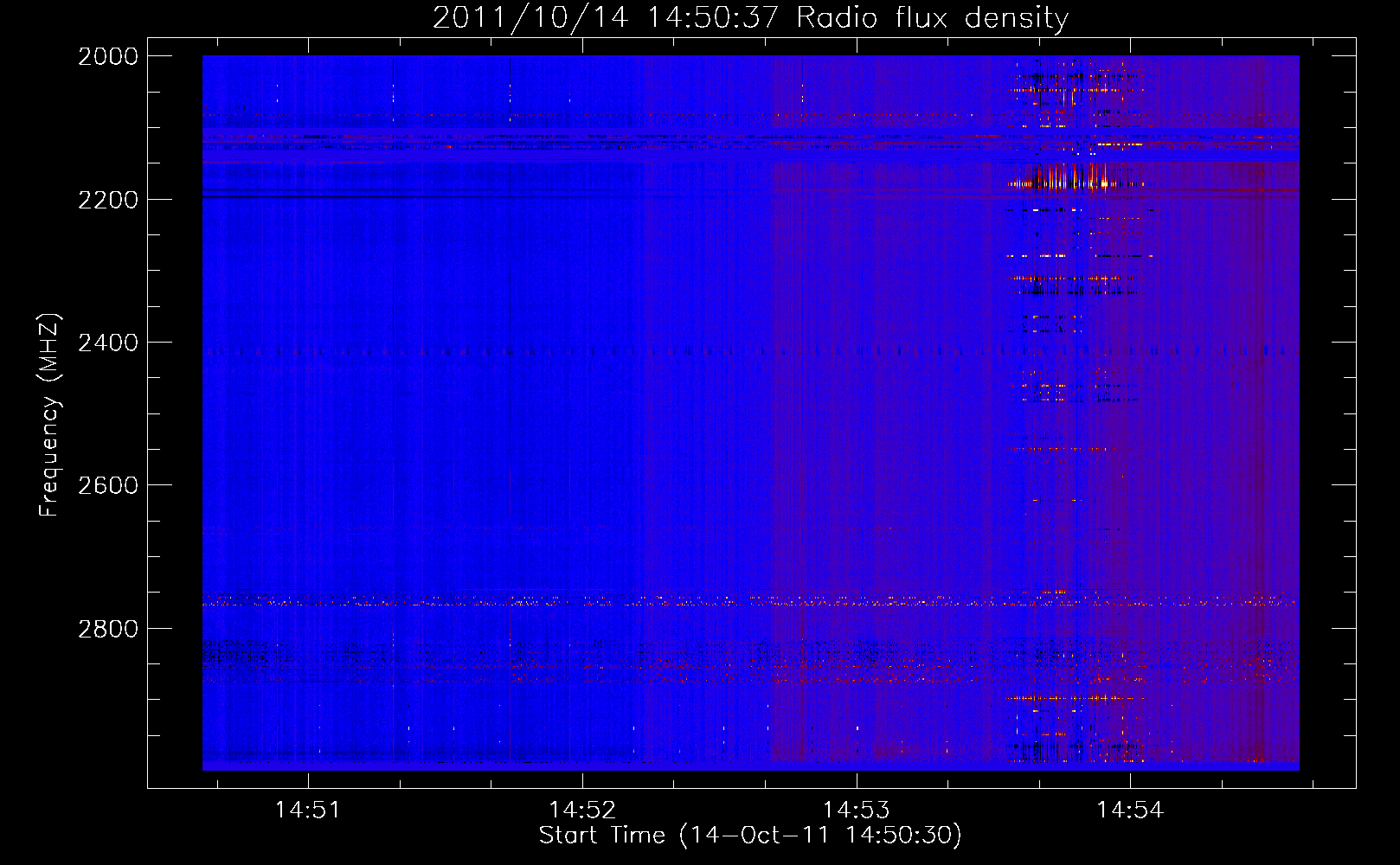Click the plot title "2011/10/14 14:50:37 Radio flux density"
The height and width of the screenshot is (865, 1400).
tap(750, 17)
